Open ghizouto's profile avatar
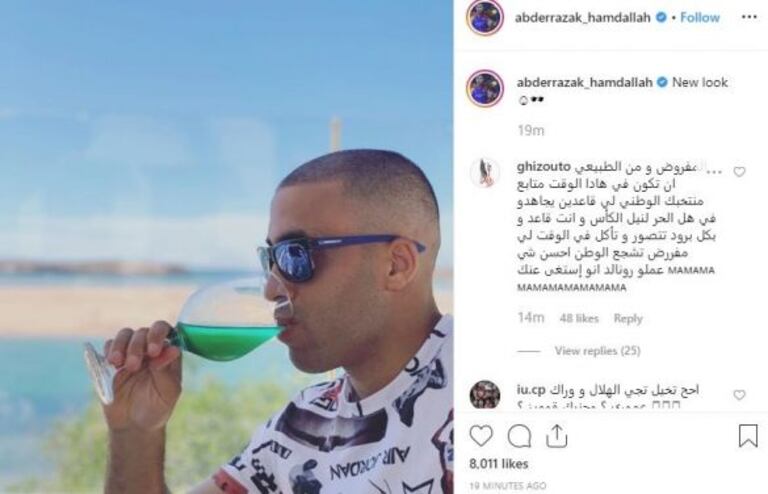The height and width of the screenshot is (494, 768). pos(485,173)
